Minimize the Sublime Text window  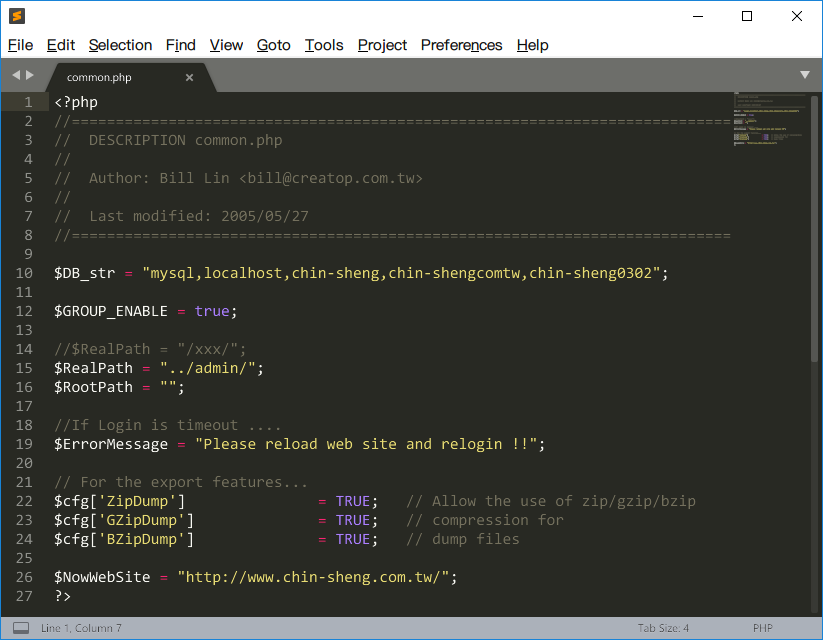click(x=698, y=16)
